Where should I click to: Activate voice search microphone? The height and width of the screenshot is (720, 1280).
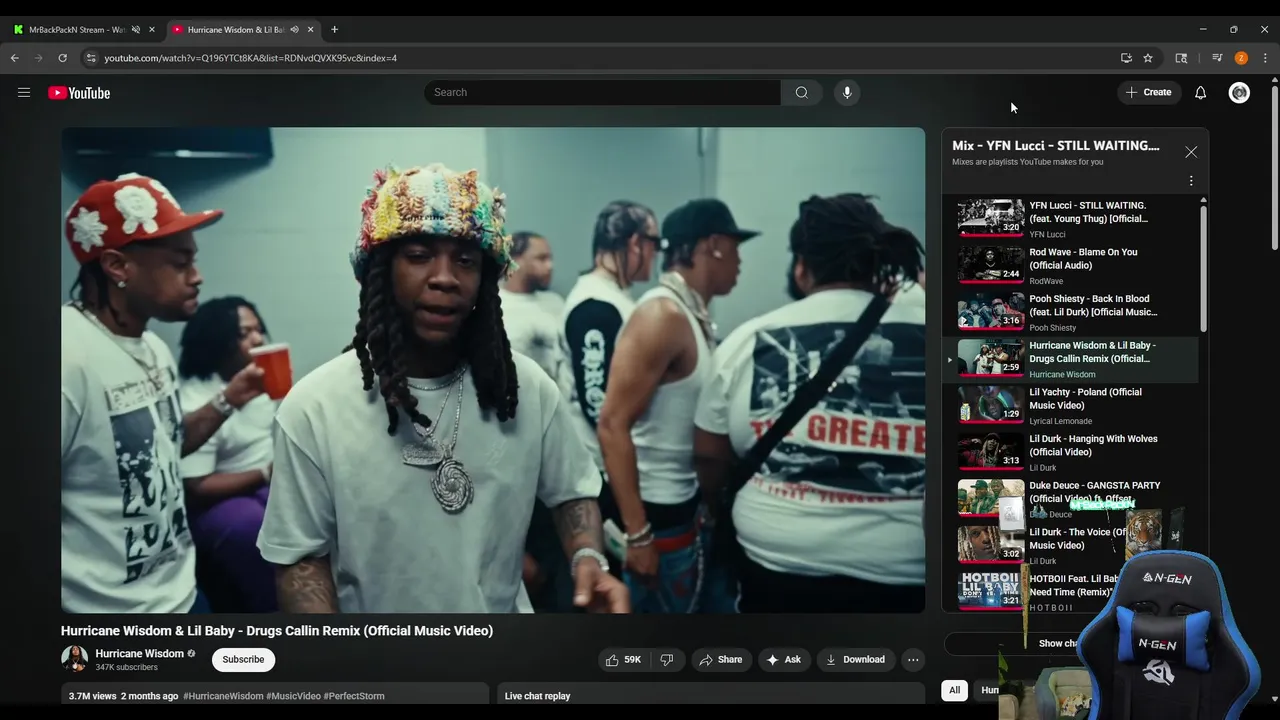[847, 92]
